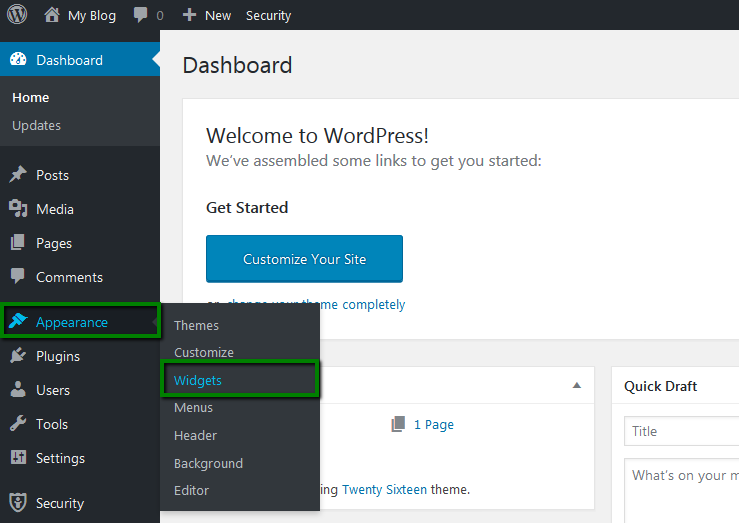The width and height of the screenshot is (739, 523).
Task: Open My Blog site link
Action: click(x=91, y=16)
